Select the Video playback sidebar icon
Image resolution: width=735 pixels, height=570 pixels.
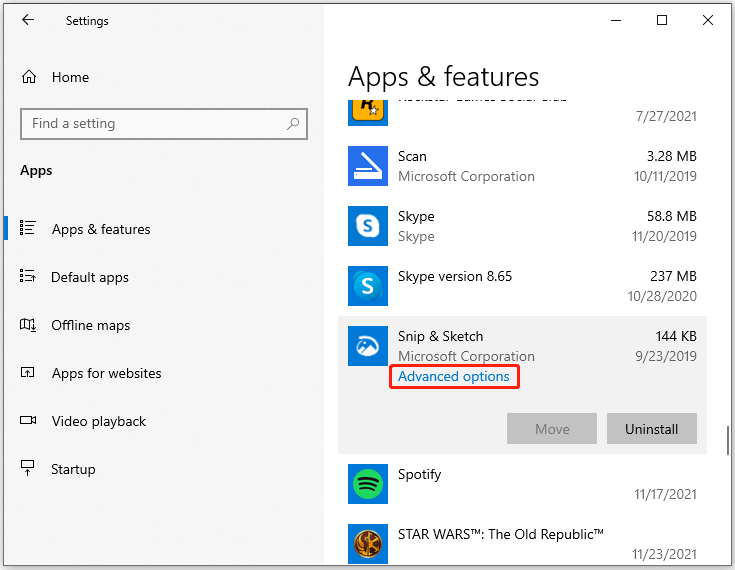click(28, 420)
